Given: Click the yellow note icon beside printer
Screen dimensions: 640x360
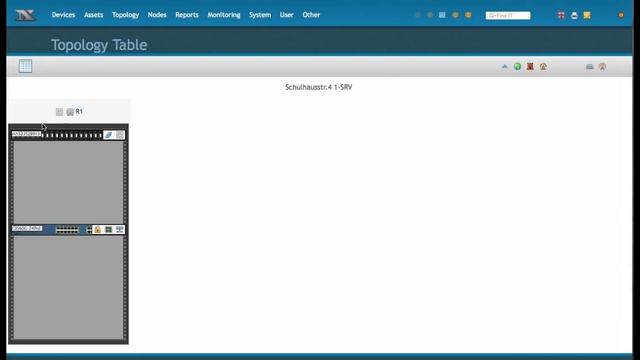Looking at the screenshot, I should click(x=587, y=16).
